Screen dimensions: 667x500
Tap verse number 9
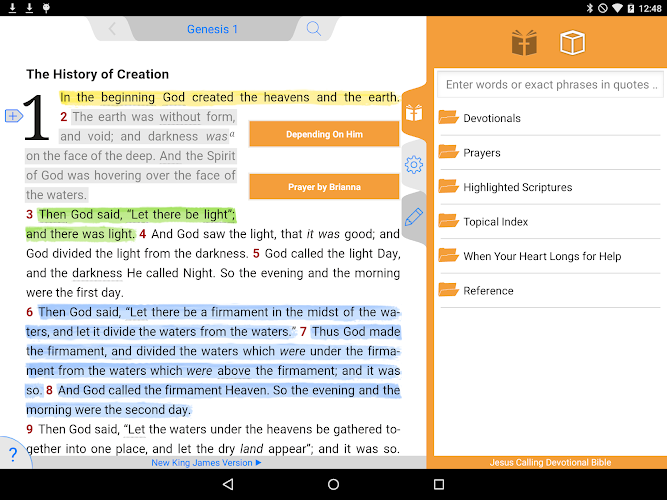click(x=29, y=429)
